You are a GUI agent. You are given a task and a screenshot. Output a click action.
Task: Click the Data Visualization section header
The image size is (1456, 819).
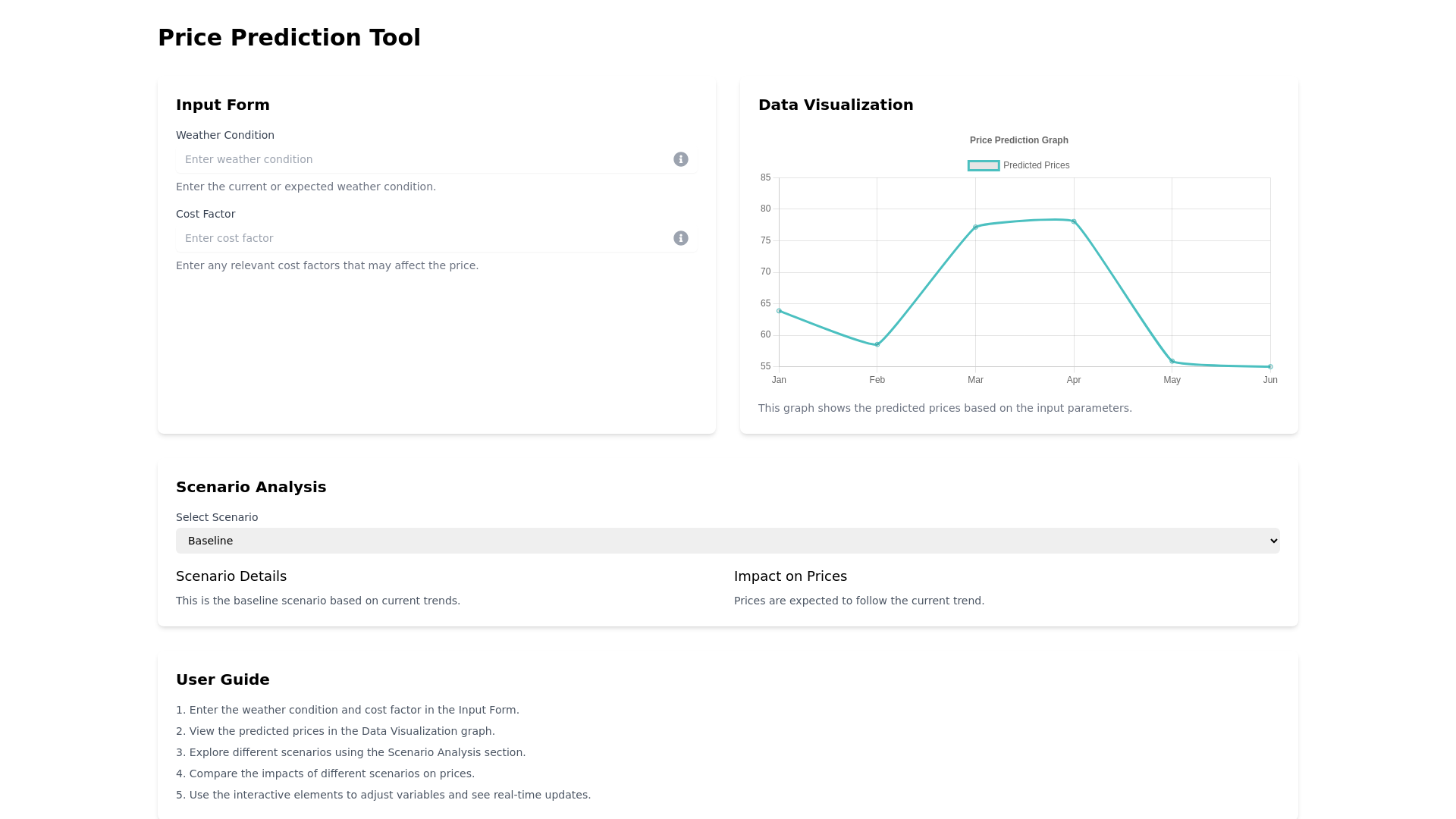point(836,105)
